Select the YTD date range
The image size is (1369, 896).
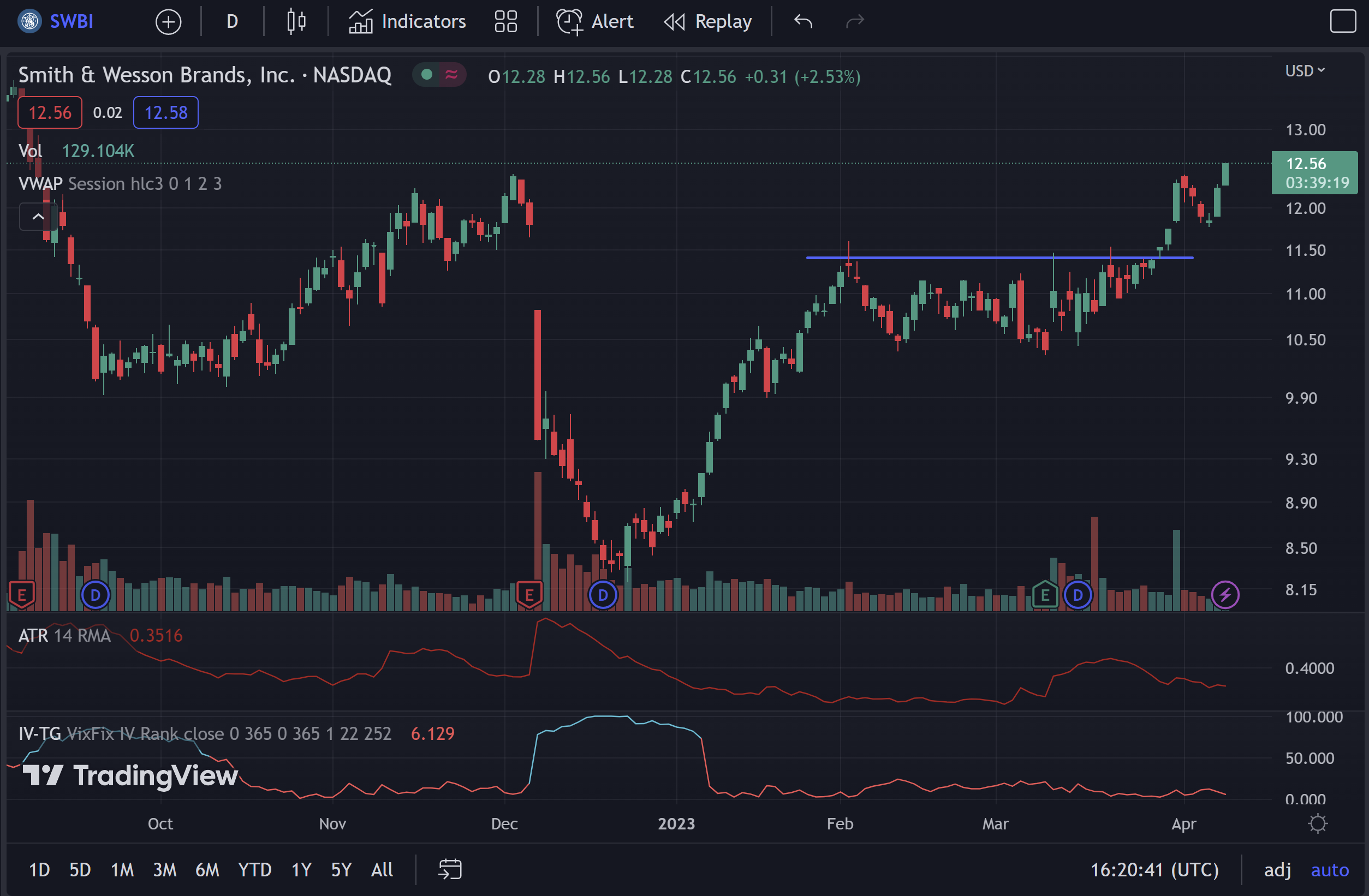pos(254,870)
